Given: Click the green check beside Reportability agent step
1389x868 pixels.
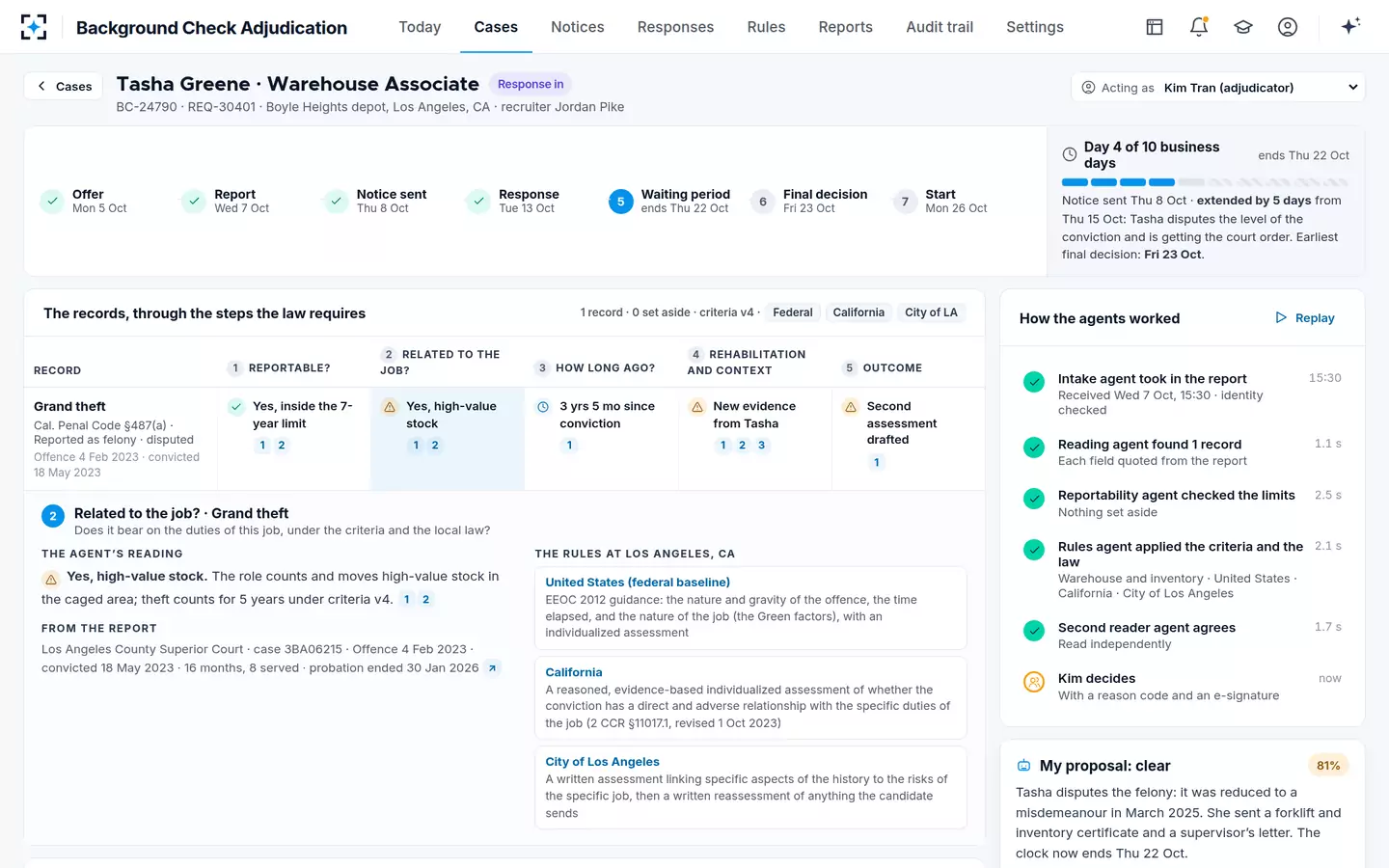Looking at the screenshot, I should click(x=1034, y=499).
